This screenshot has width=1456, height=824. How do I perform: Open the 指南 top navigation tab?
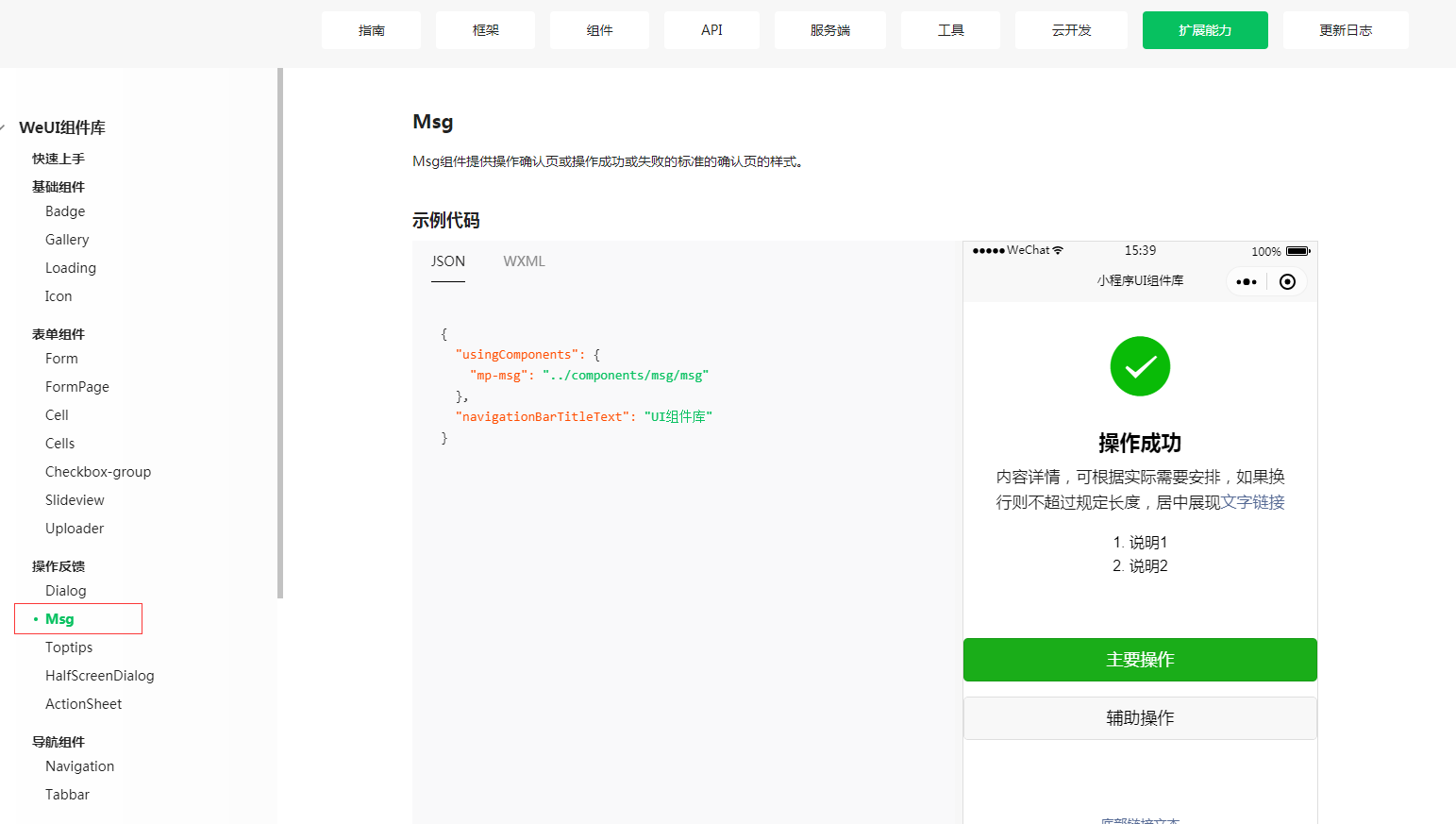[371, 30]
